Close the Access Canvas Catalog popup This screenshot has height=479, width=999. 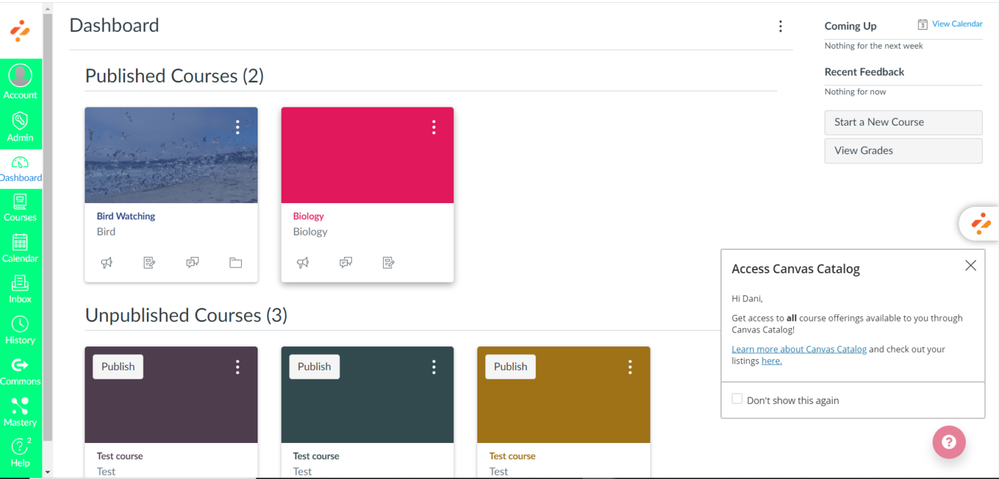point(970,266)
